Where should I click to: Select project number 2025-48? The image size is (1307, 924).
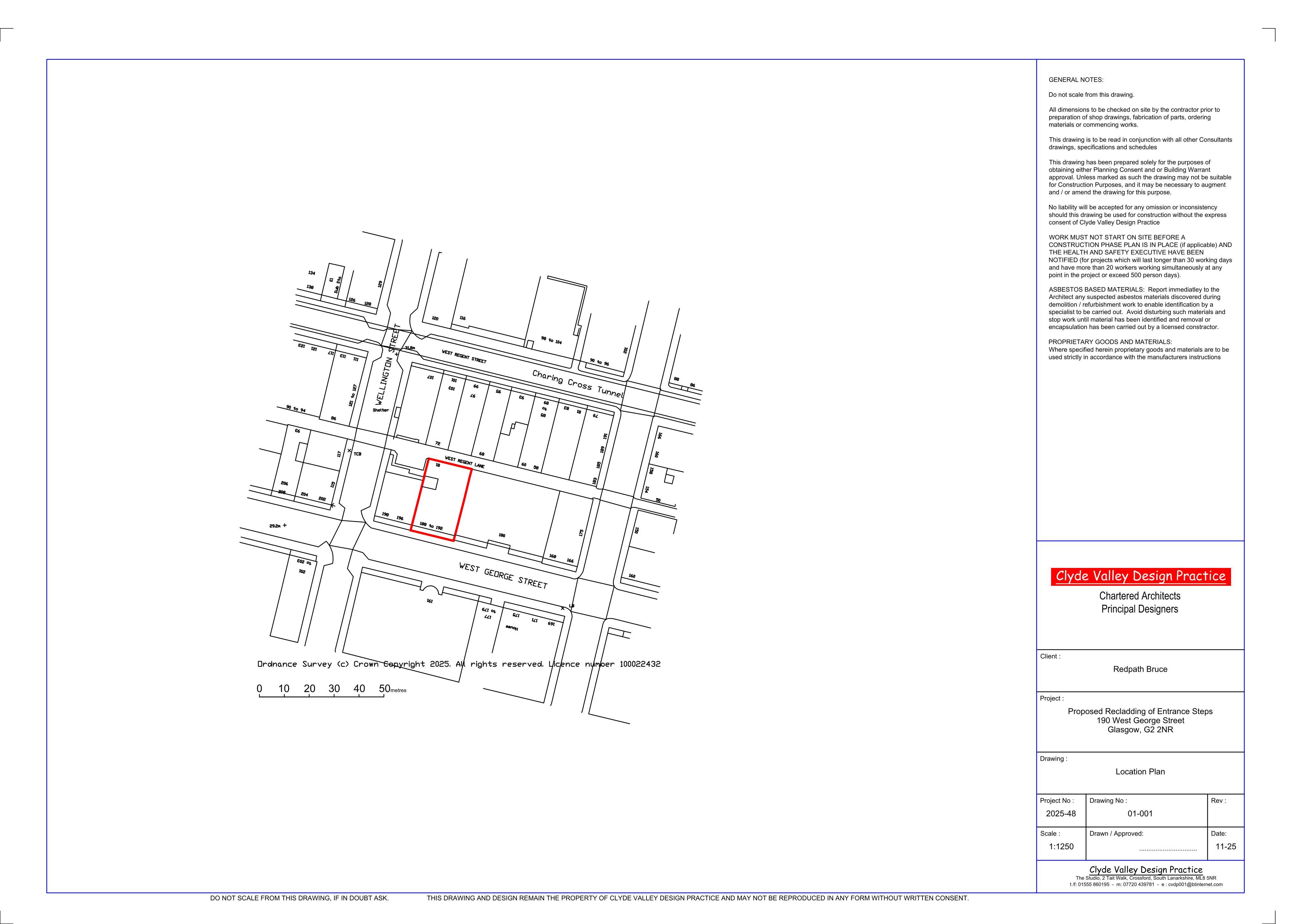pos(1061,814)
